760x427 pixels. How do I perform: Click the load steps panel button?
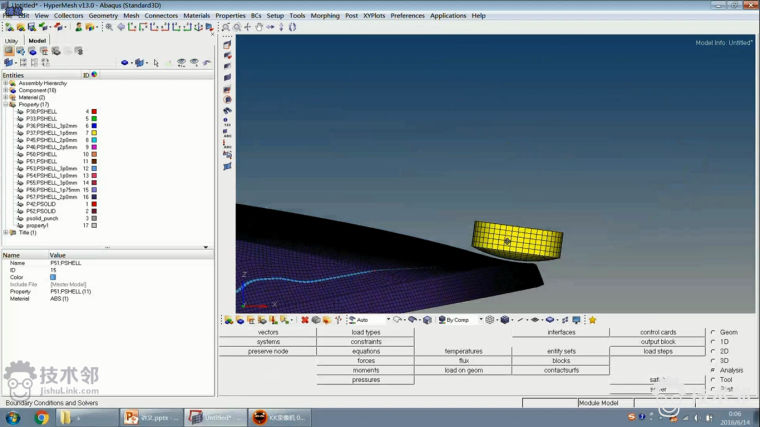tap(658, 351)
